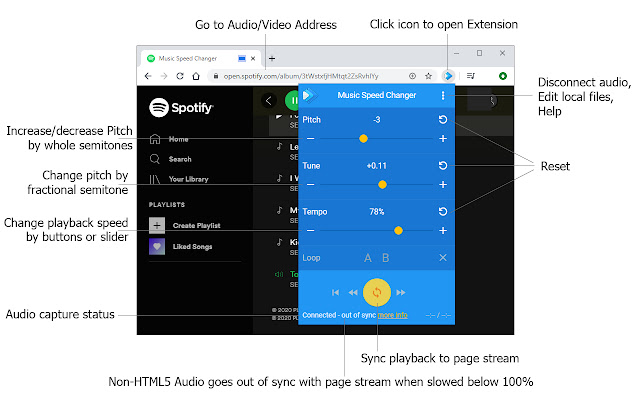Set loop point B
The image size is (640, 400).
point(385,258)
